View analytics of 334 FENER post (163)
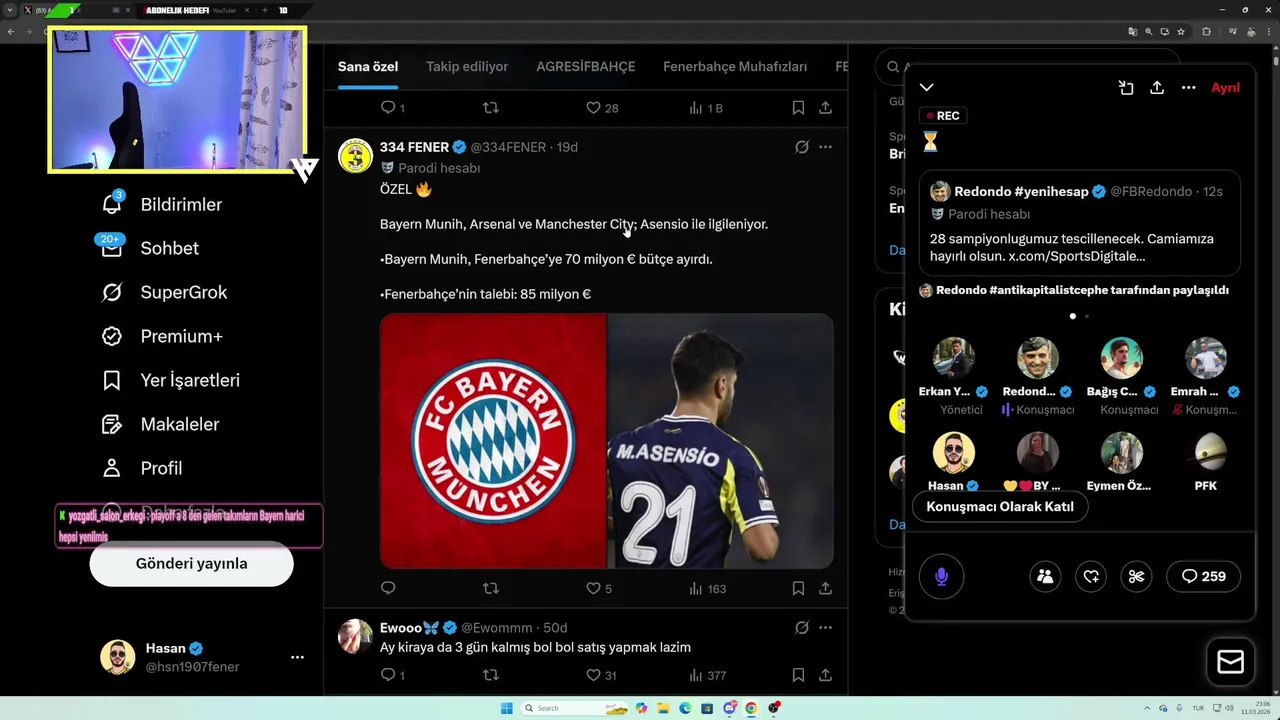1280x720 pixels. click(707, 588)
